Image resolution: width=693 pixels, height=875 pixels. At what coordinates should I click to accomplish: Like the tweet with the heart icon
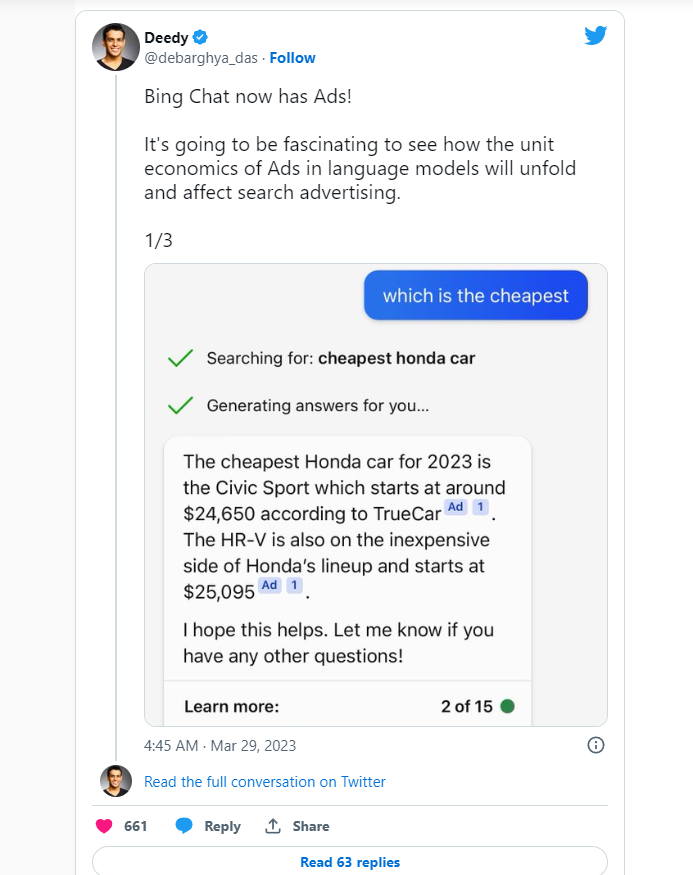104,826
